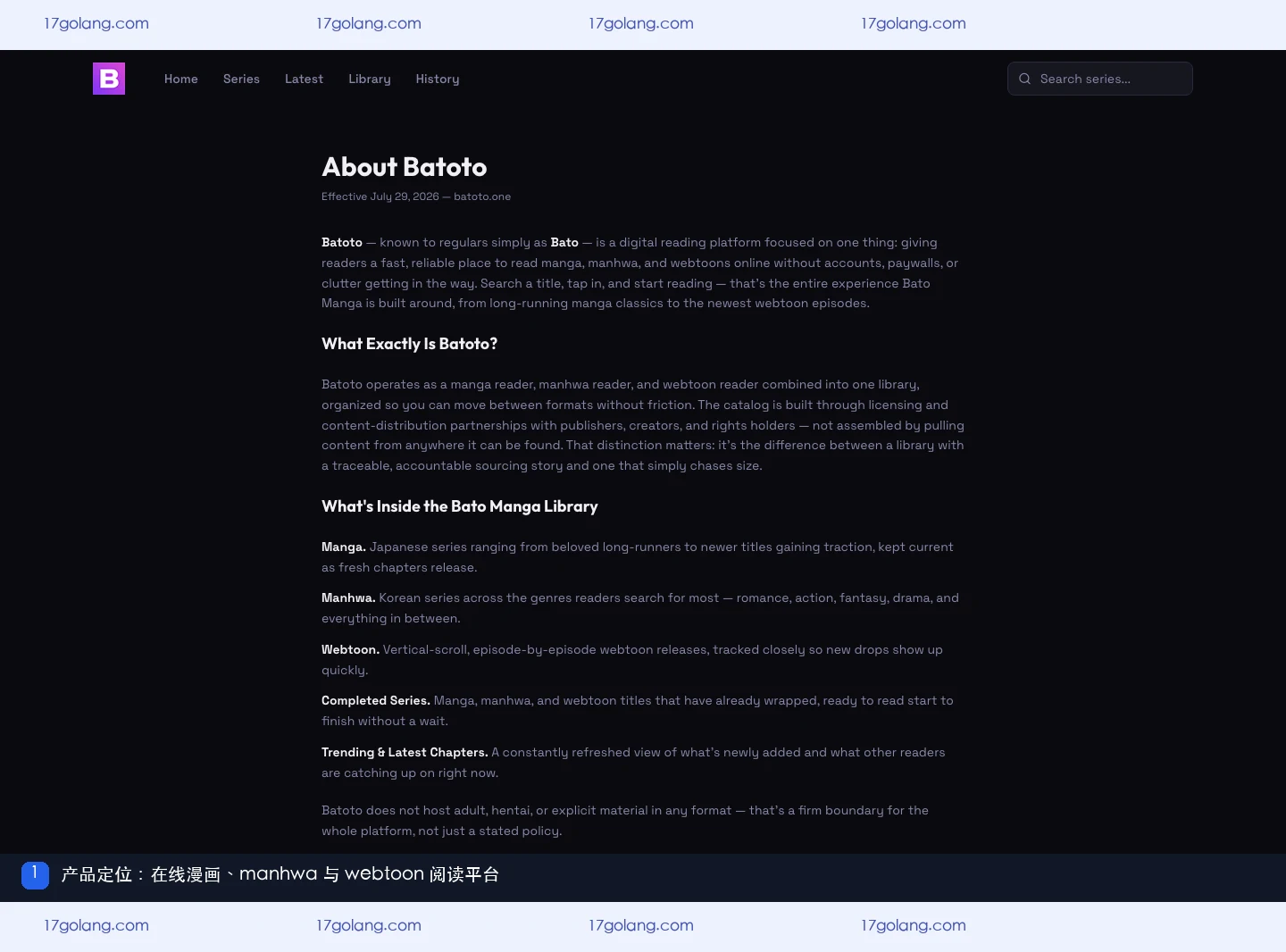Open the Library navigation link
This screenshot has width=1286, height=952.
(x=370, y=79)
